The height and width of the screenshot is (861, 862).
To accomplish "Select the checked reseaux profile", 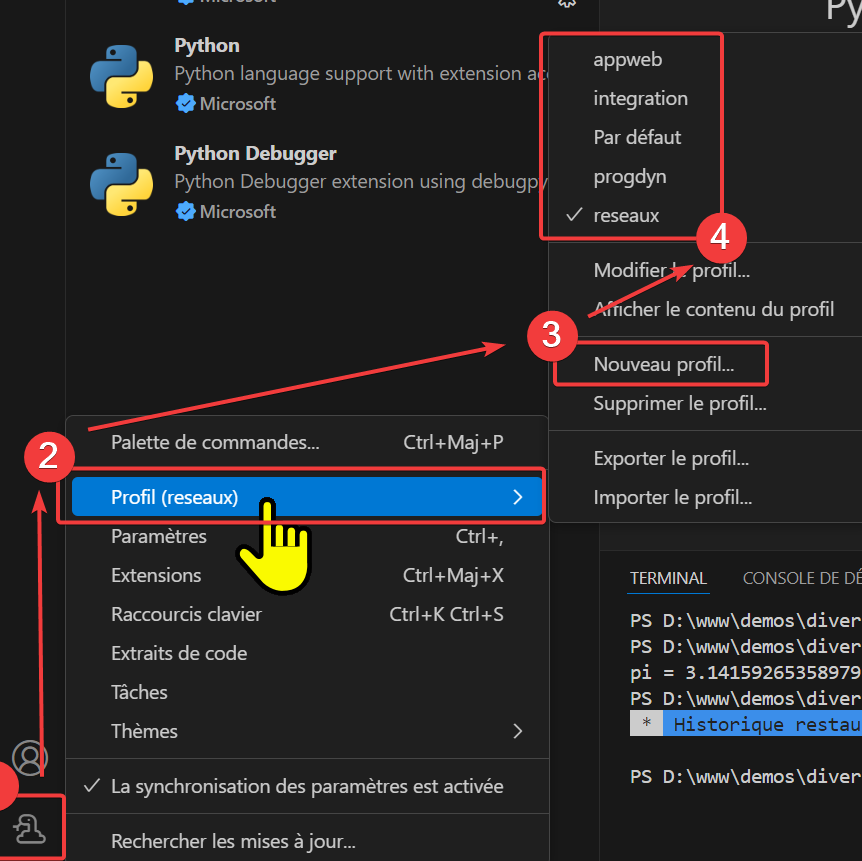I will pos(626,215).
